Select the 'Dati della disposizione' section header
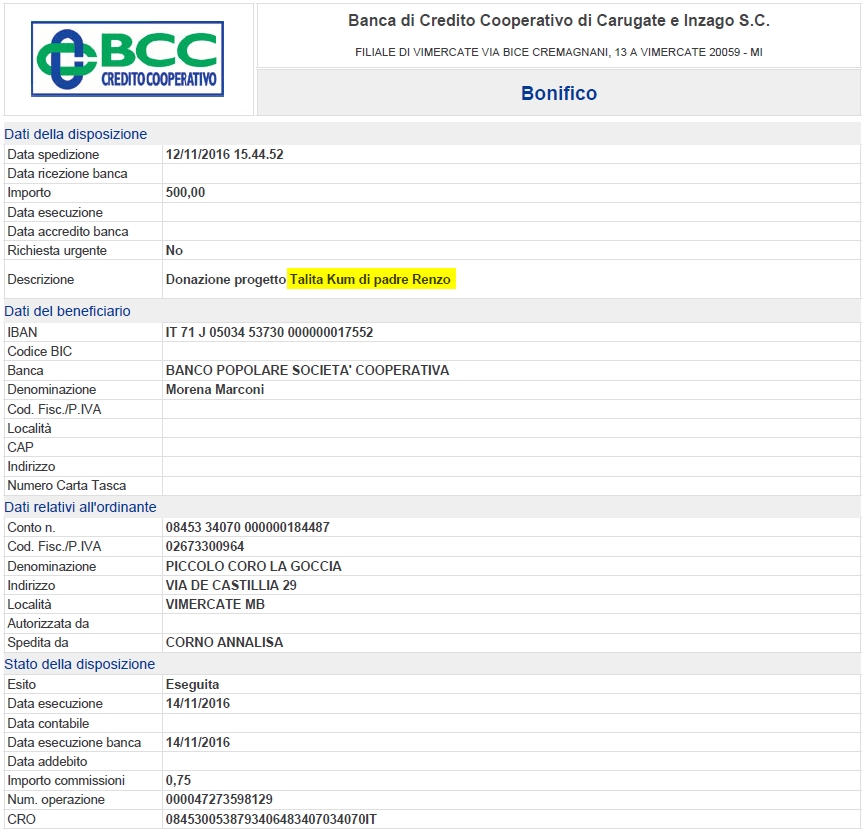Image resolution: width=866 pixels, height=833 pixels. tap(76, 134)
